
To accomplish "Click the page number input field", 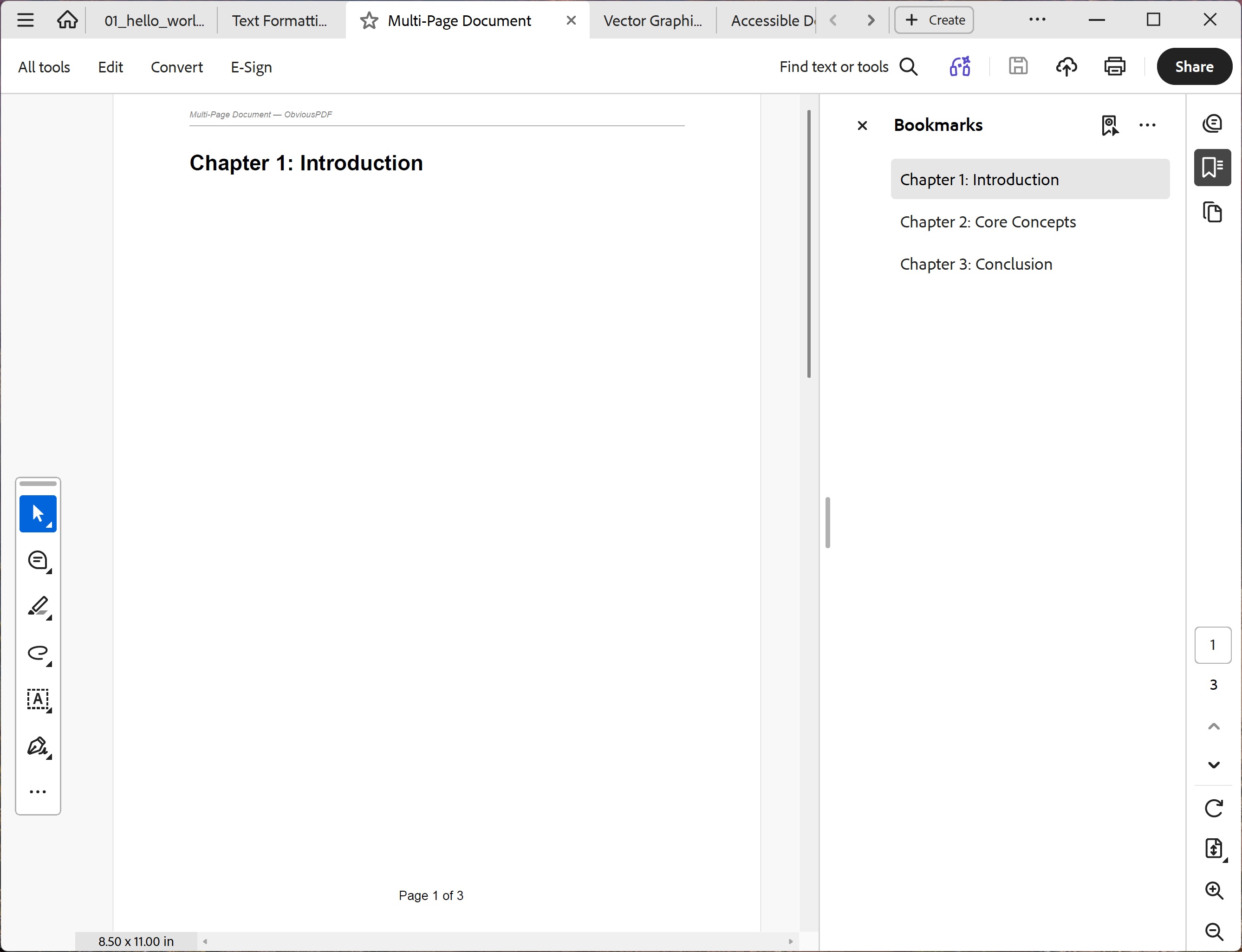I will click(x=1213, y=645).
